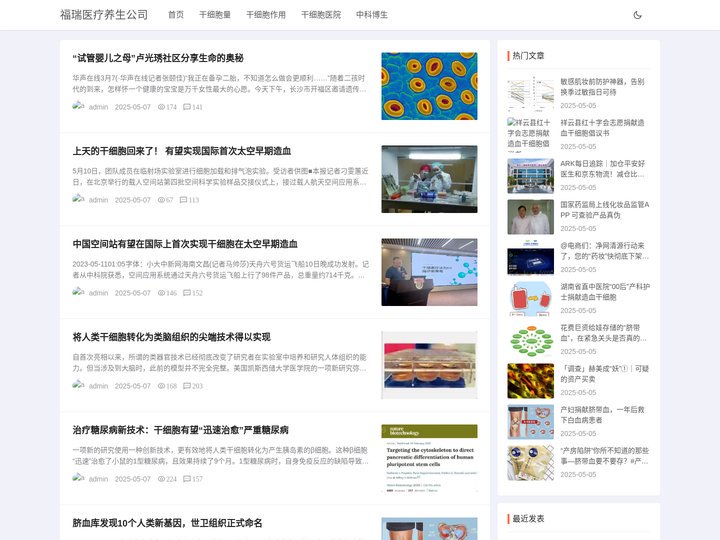720x540 pixels.
Task: Click admin avatar icon under 糖尿病新技术 post
Action: click(x=78, y=478)
